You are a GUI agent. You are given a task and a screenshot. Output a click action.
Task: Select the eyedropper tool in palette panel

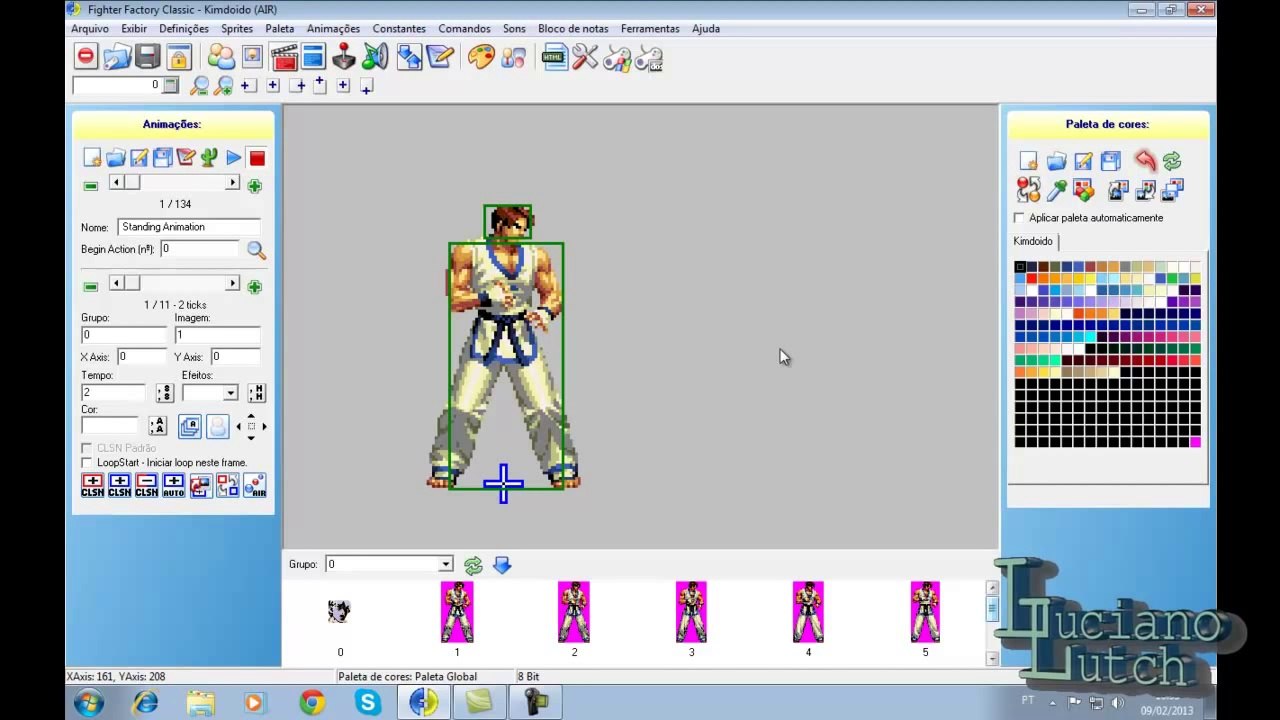[x=1056, y=189]
